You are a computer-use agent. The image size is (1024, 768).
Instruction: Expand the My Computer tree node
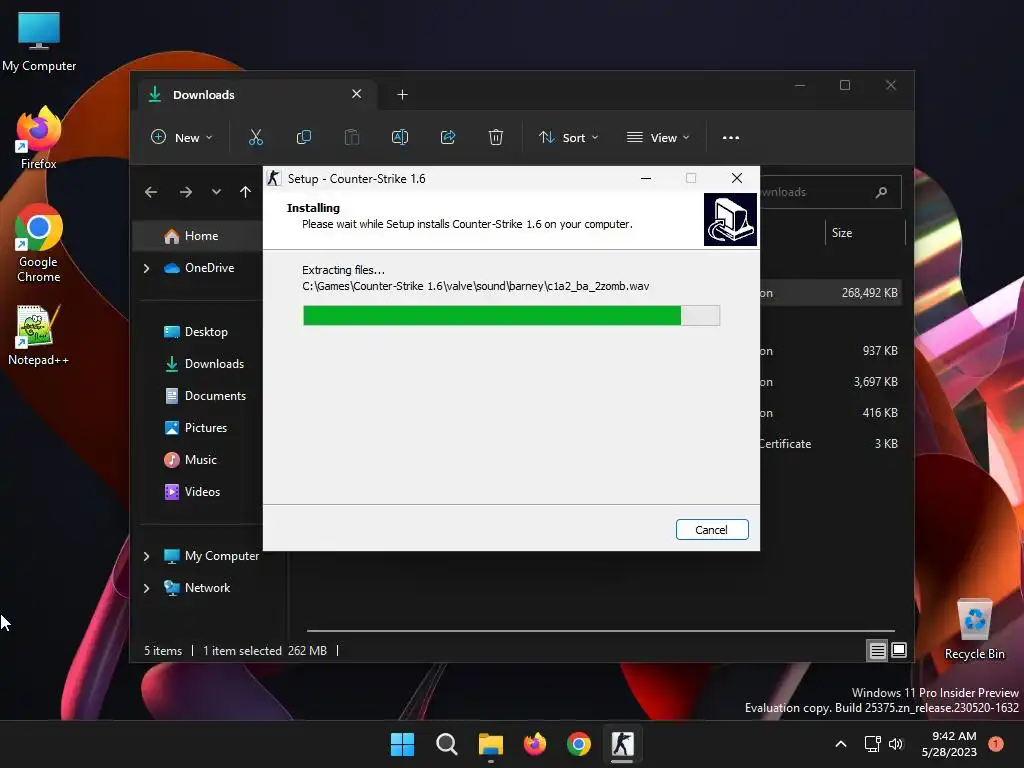click(x=146, y=556)
